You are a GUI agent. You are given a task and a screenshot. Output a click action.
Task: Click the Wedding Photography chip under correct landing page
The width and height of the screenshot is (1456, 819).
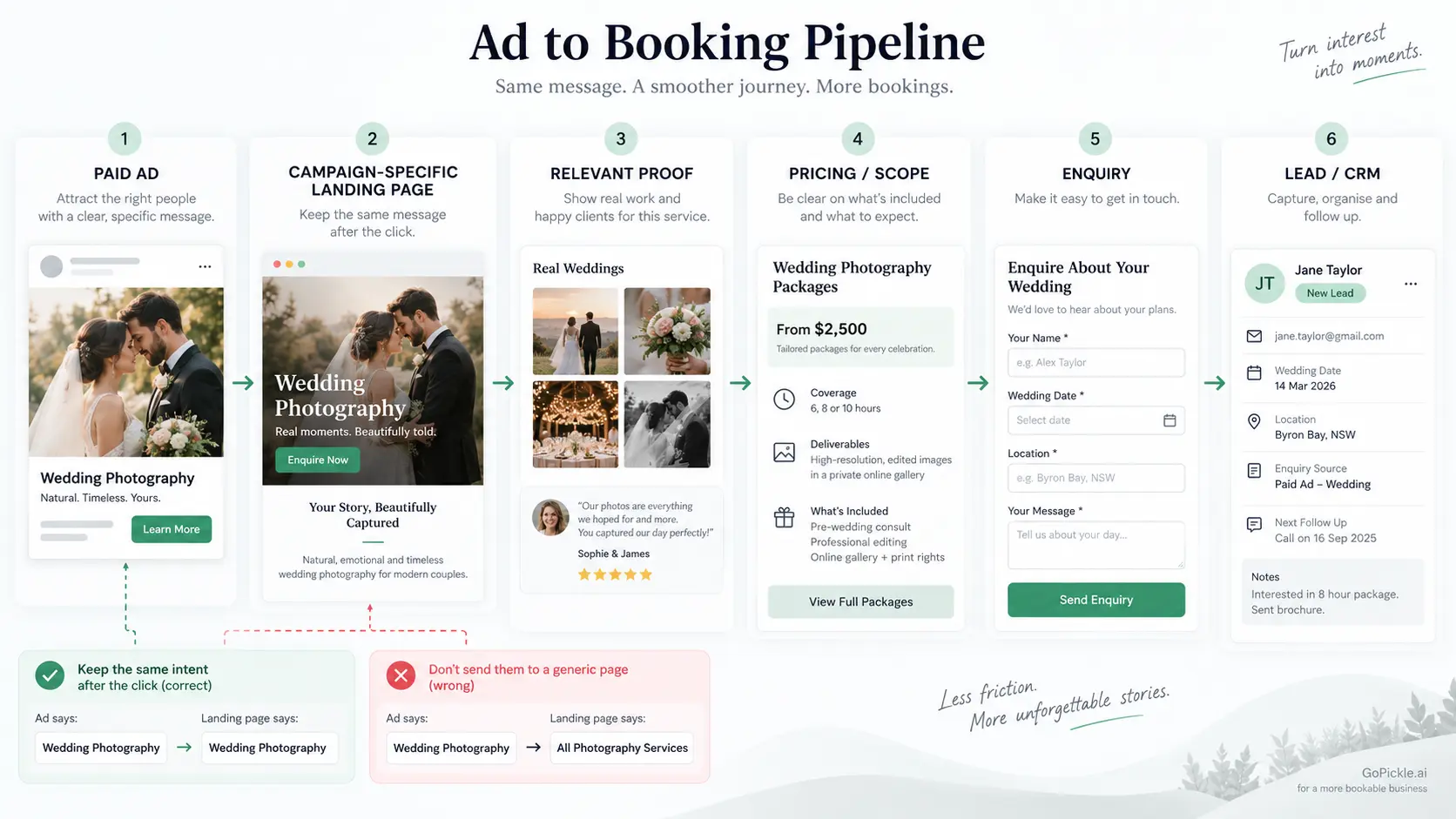pos(268,748)
